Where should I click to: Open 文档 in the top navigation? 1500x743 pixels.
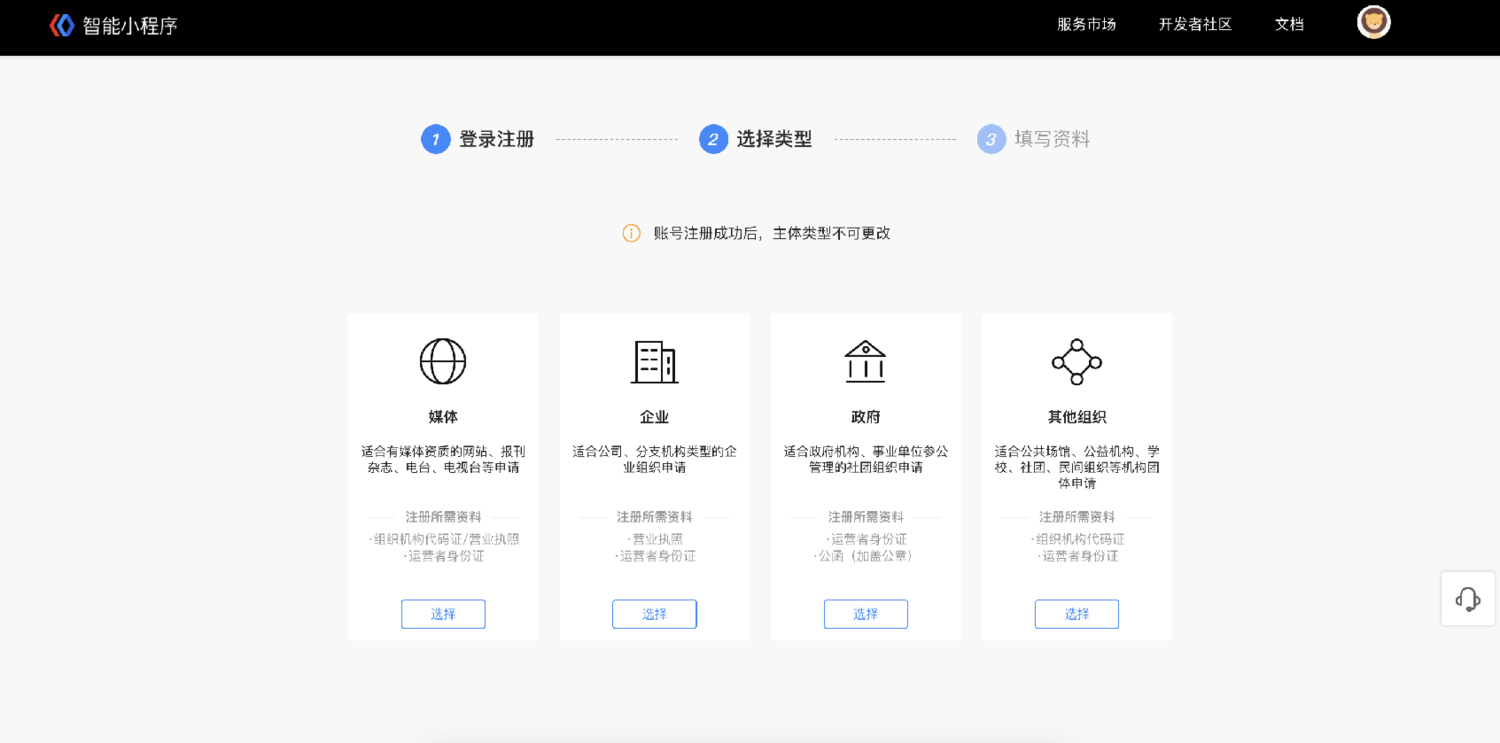pos(1289,24)
